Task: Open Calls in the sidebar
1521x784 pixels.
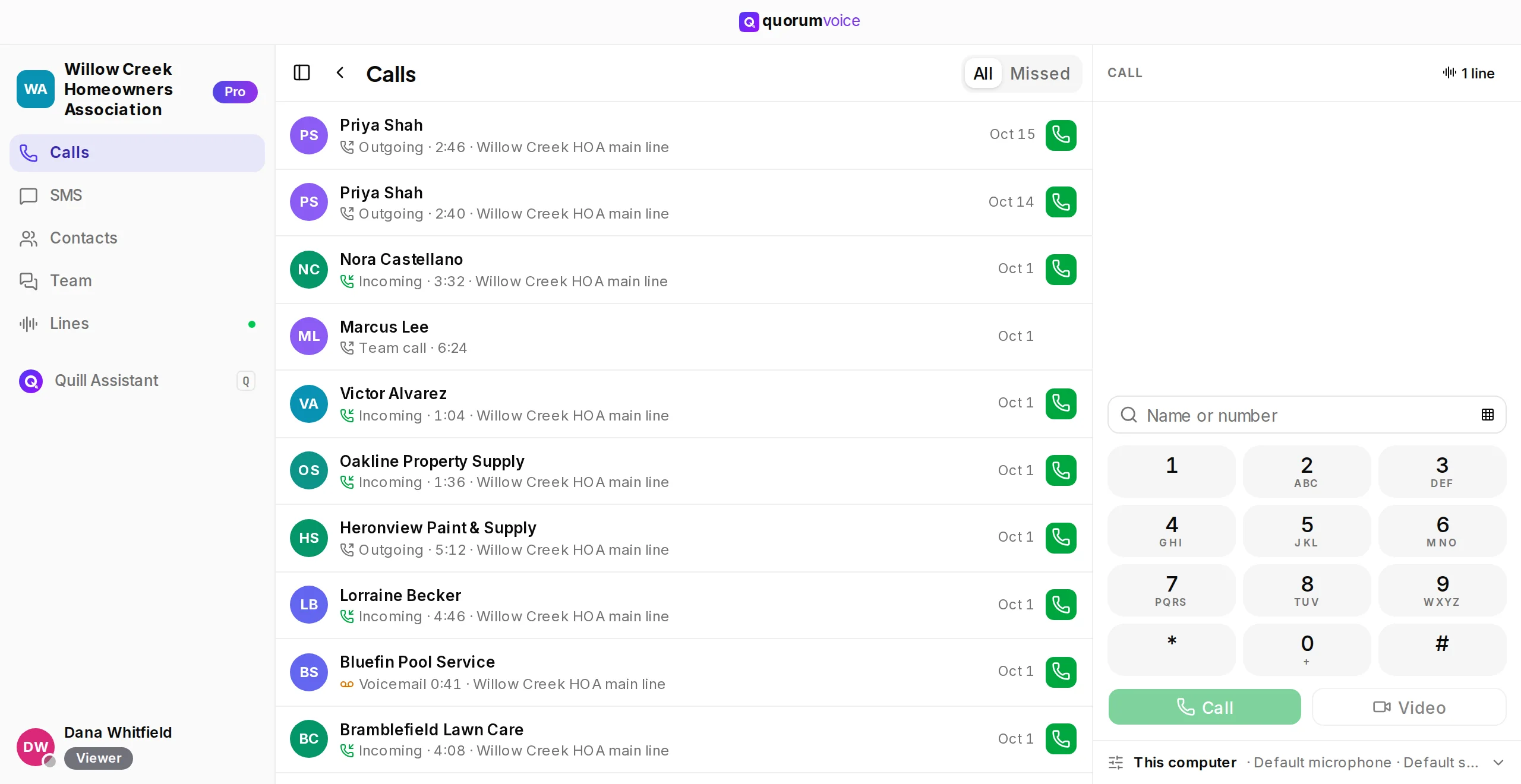Action: pyautogui.click(x=137, y=153)
